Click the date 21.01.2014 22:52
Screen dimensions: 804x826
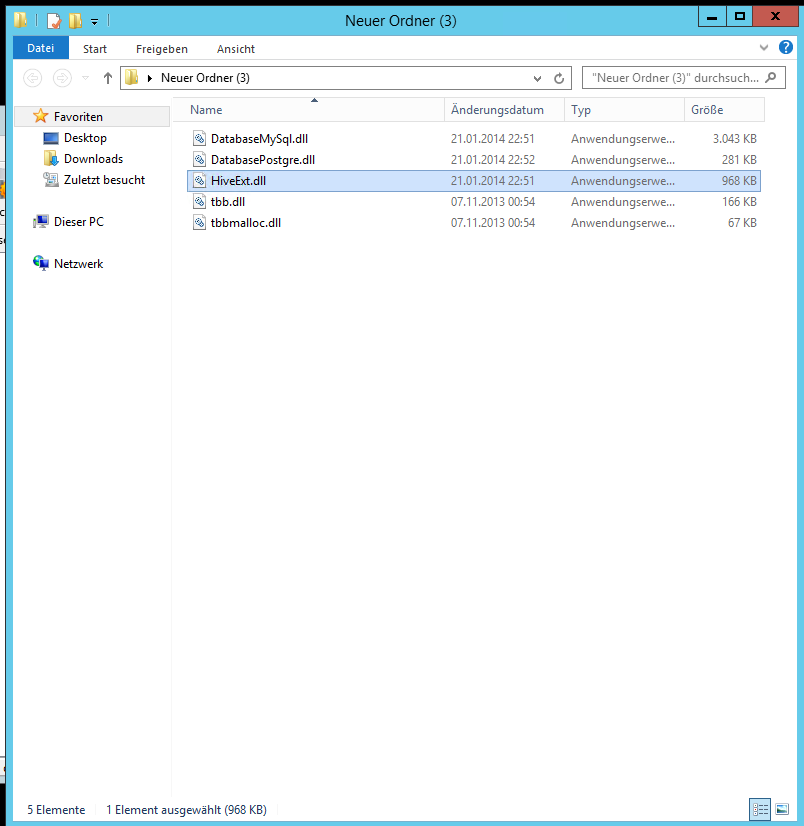pos(493,160)
